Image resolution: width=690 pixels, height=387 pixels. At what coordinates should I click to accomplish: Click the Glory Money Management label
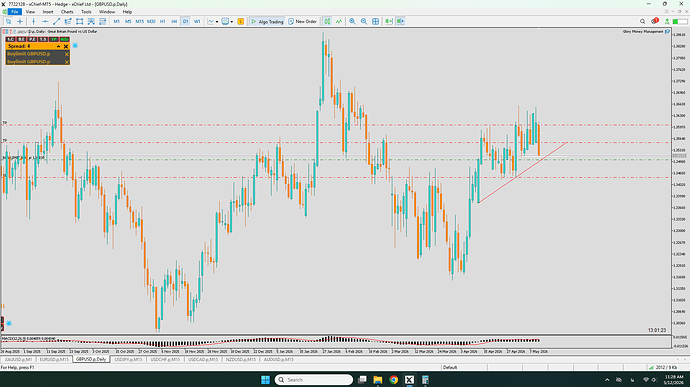pyautogui.click(x=644, y=32)
